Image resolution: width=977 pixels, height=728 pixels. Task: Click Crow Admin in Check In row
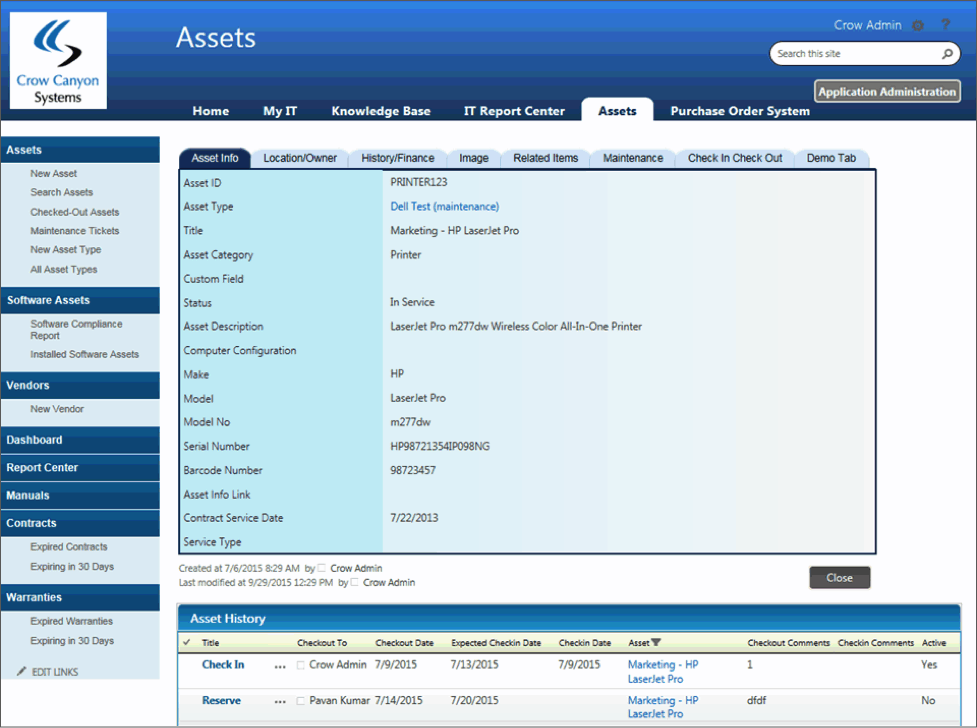(338, 664)
